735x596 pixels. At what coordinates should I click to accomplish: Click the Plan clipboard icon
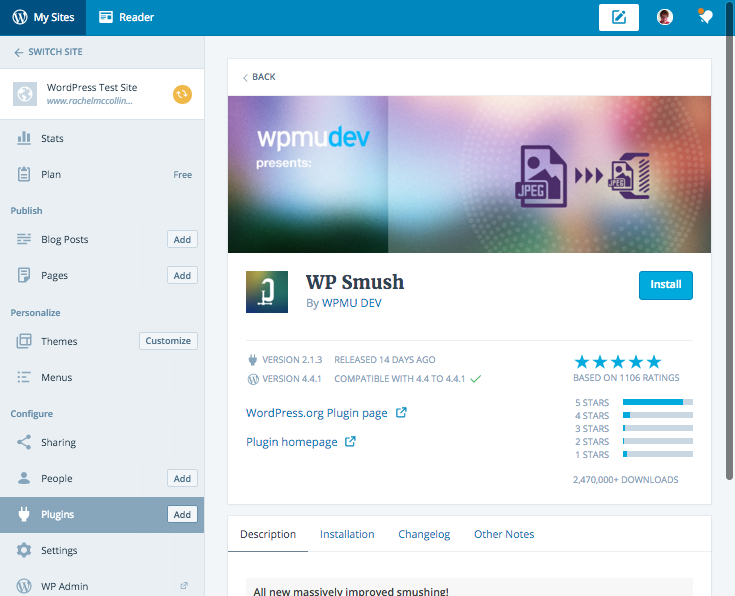24,174
